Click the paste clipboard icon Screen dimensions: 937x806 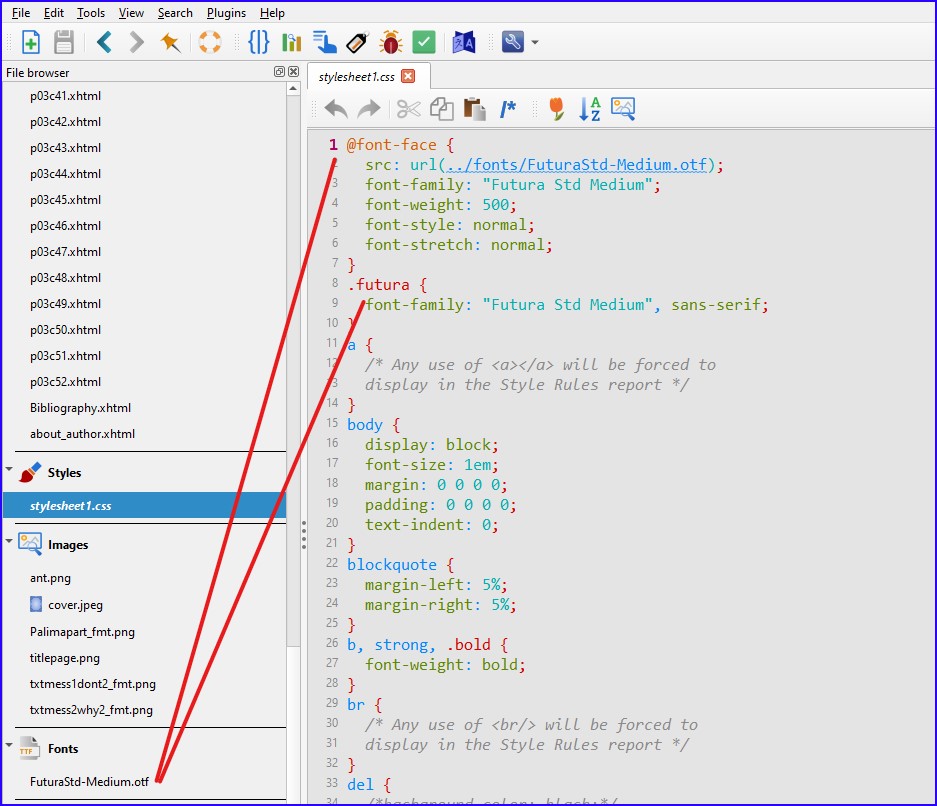point(474,109)
